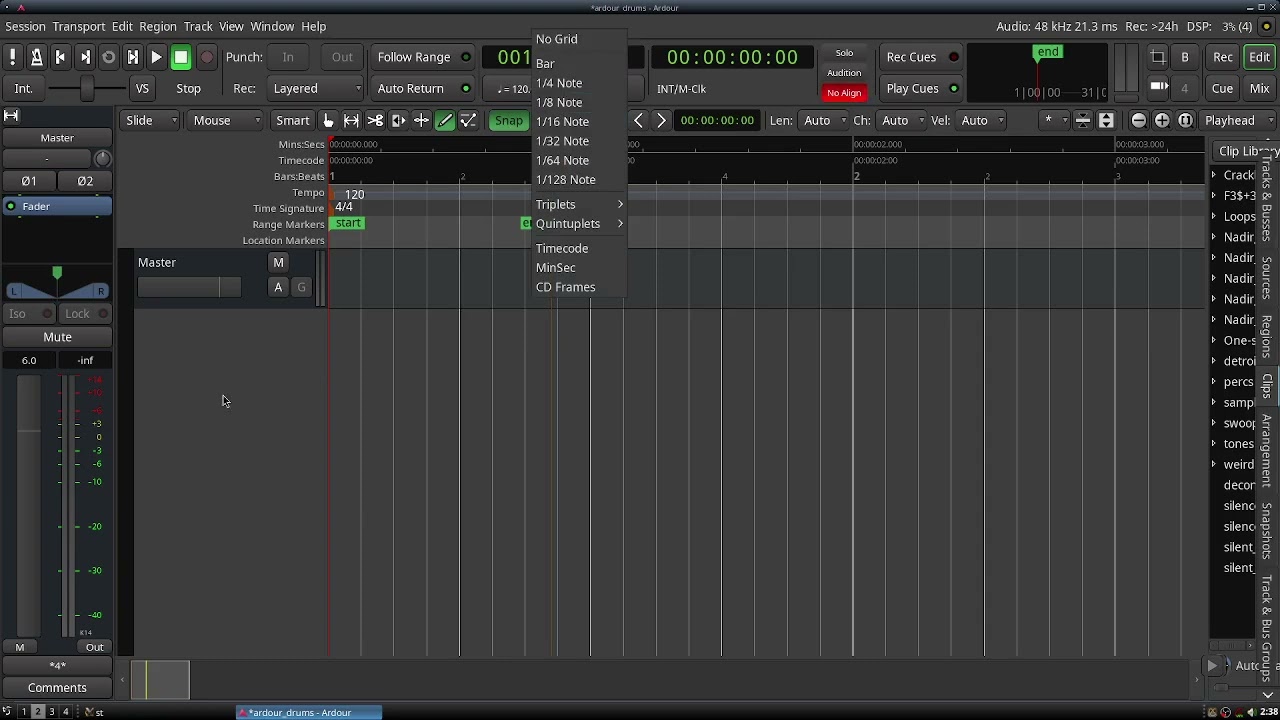The image size is (1280, 720).
Task: Click the play range button
Action: tap(132, 57)
